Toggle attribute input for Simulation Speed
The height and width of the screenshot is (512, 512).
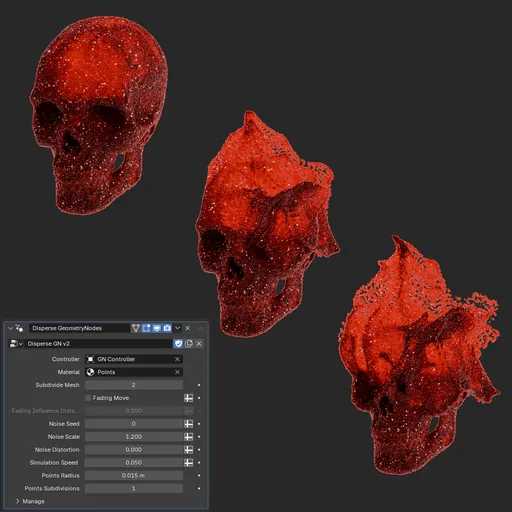tap(189, 463)
